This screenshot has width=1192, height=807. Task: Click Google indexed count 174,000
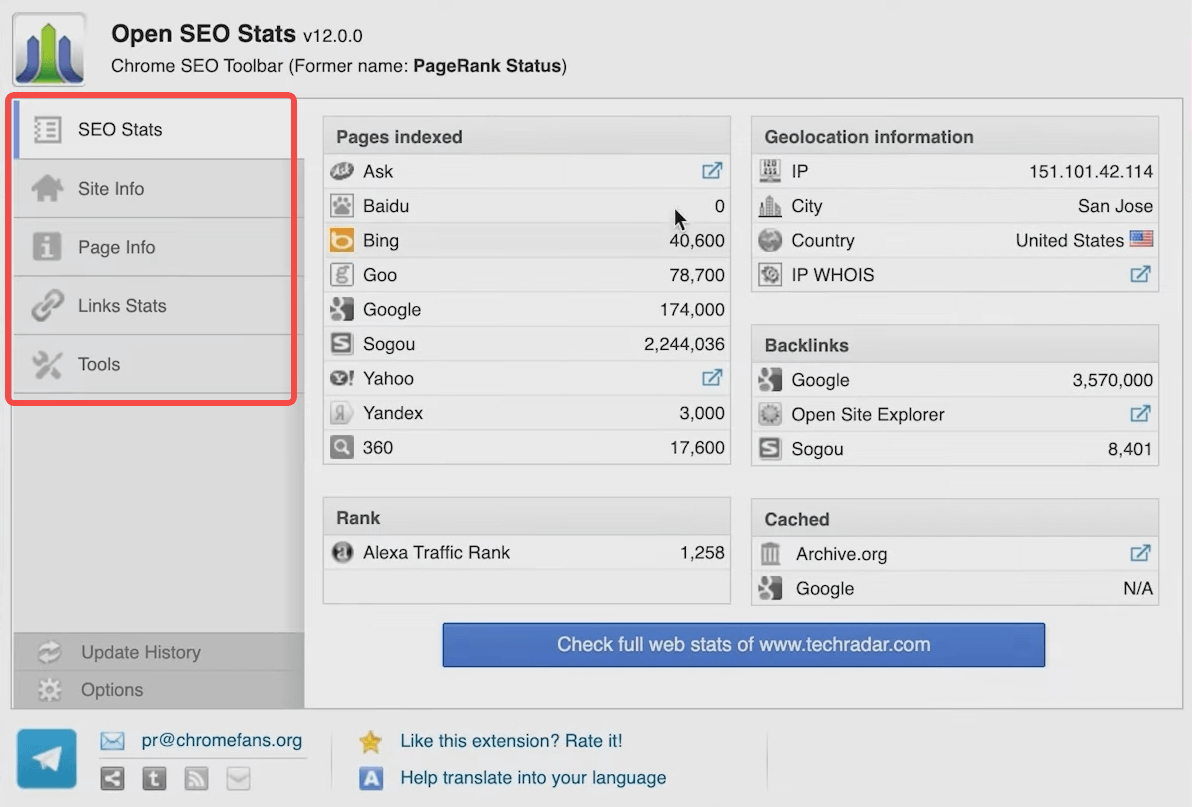pyautogui.click(x=692, y=309)
